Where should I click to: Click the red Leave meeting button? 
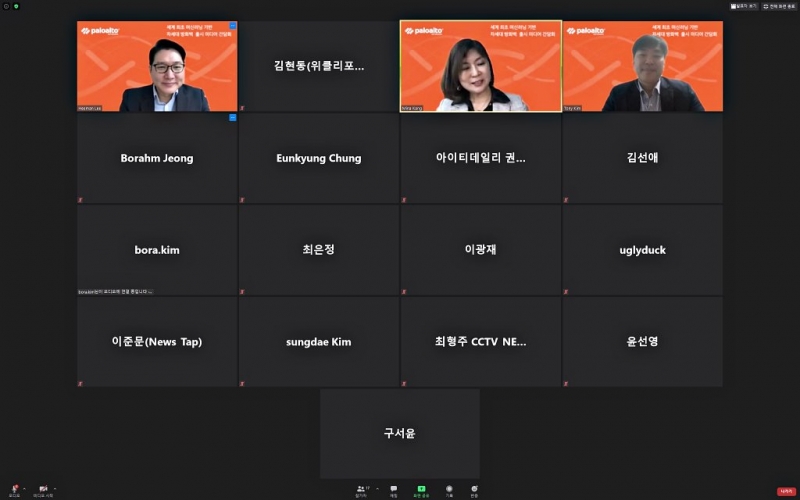(x=787, y=491)
